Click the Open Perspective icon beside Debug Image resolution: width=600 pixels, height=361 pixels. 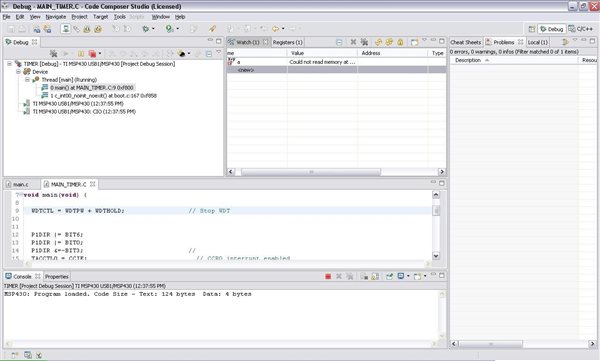tap(532, 29)
